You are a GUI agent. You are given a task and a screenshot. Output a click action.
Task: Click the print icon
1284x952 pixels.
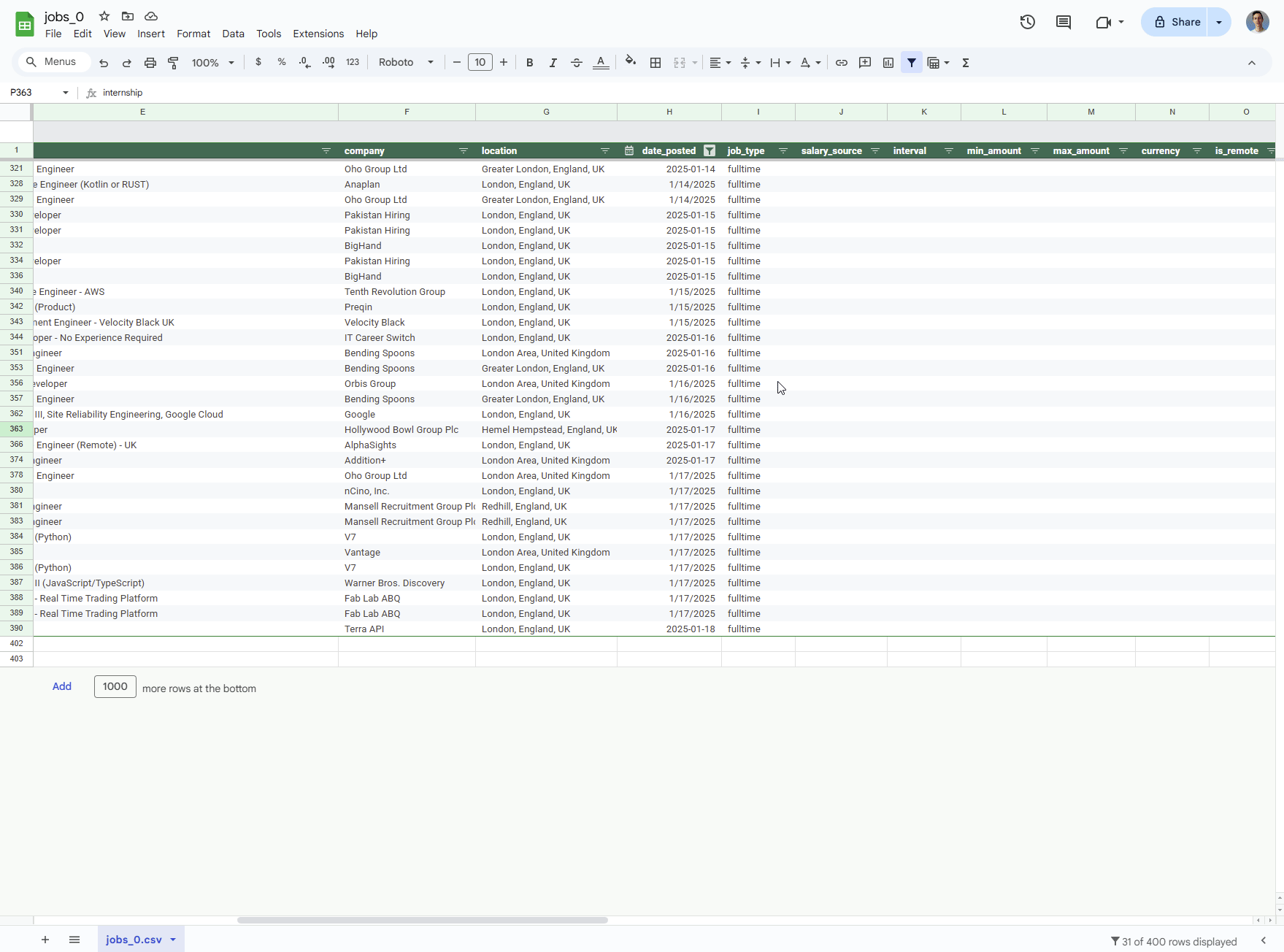[150, 63]
